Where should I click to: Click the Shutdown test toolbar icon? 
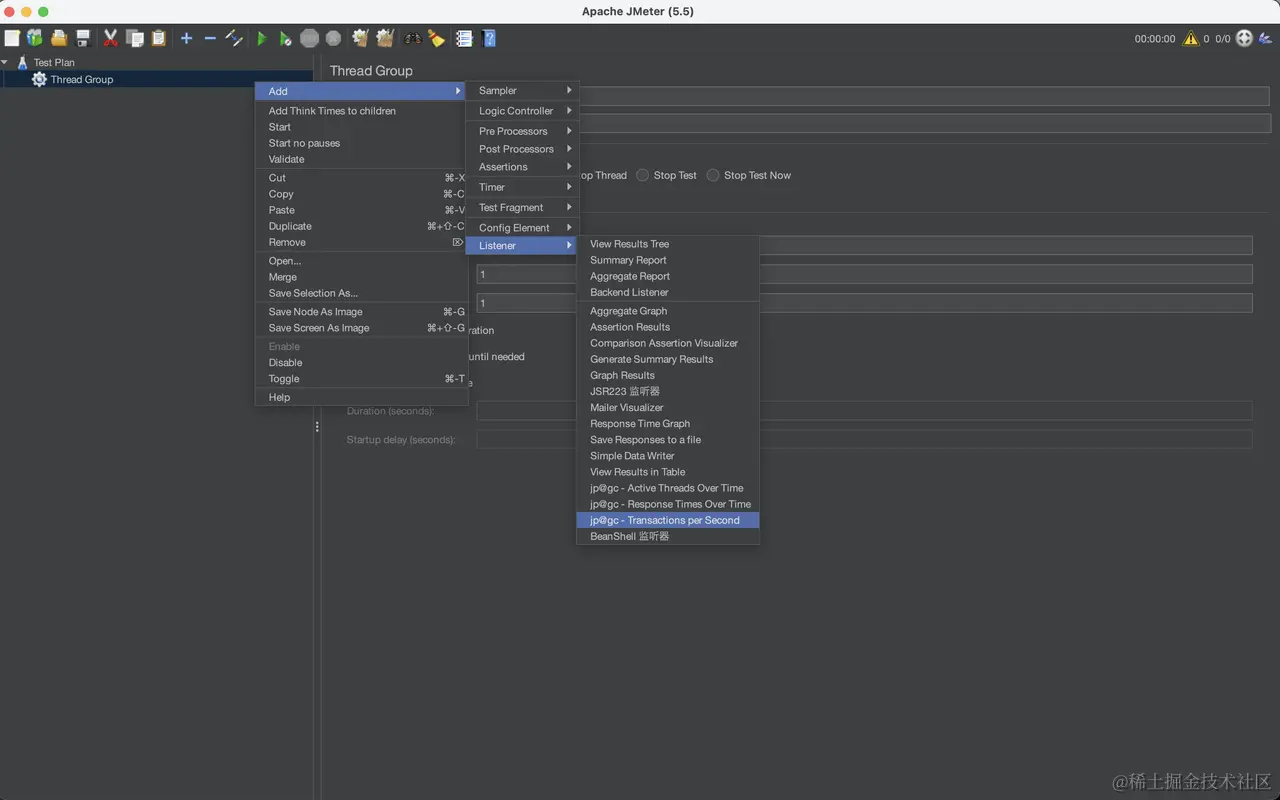point(333,38)
